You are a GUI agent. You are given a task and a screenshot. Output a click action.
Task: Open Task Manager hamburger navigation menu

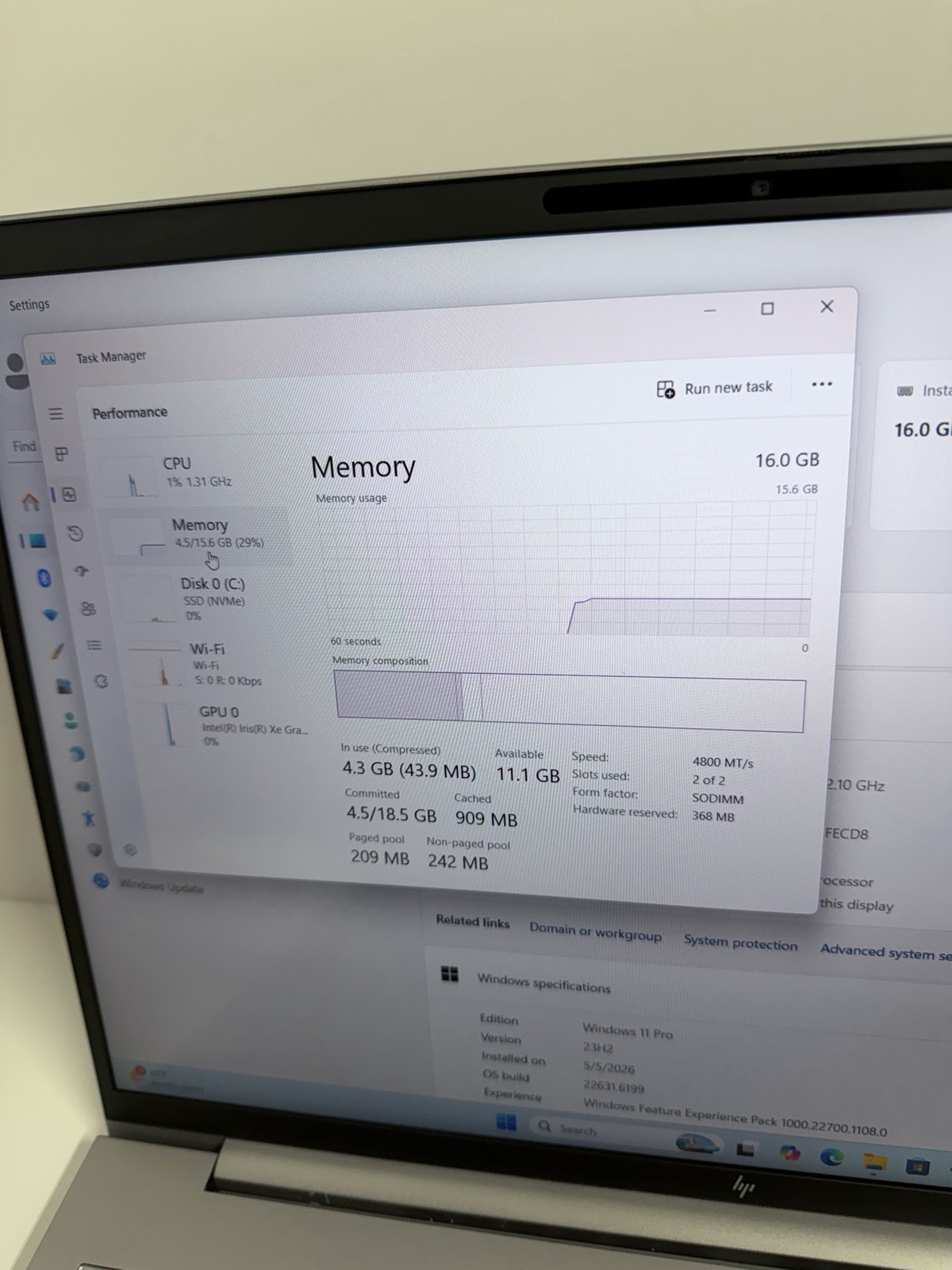[56, 414]
